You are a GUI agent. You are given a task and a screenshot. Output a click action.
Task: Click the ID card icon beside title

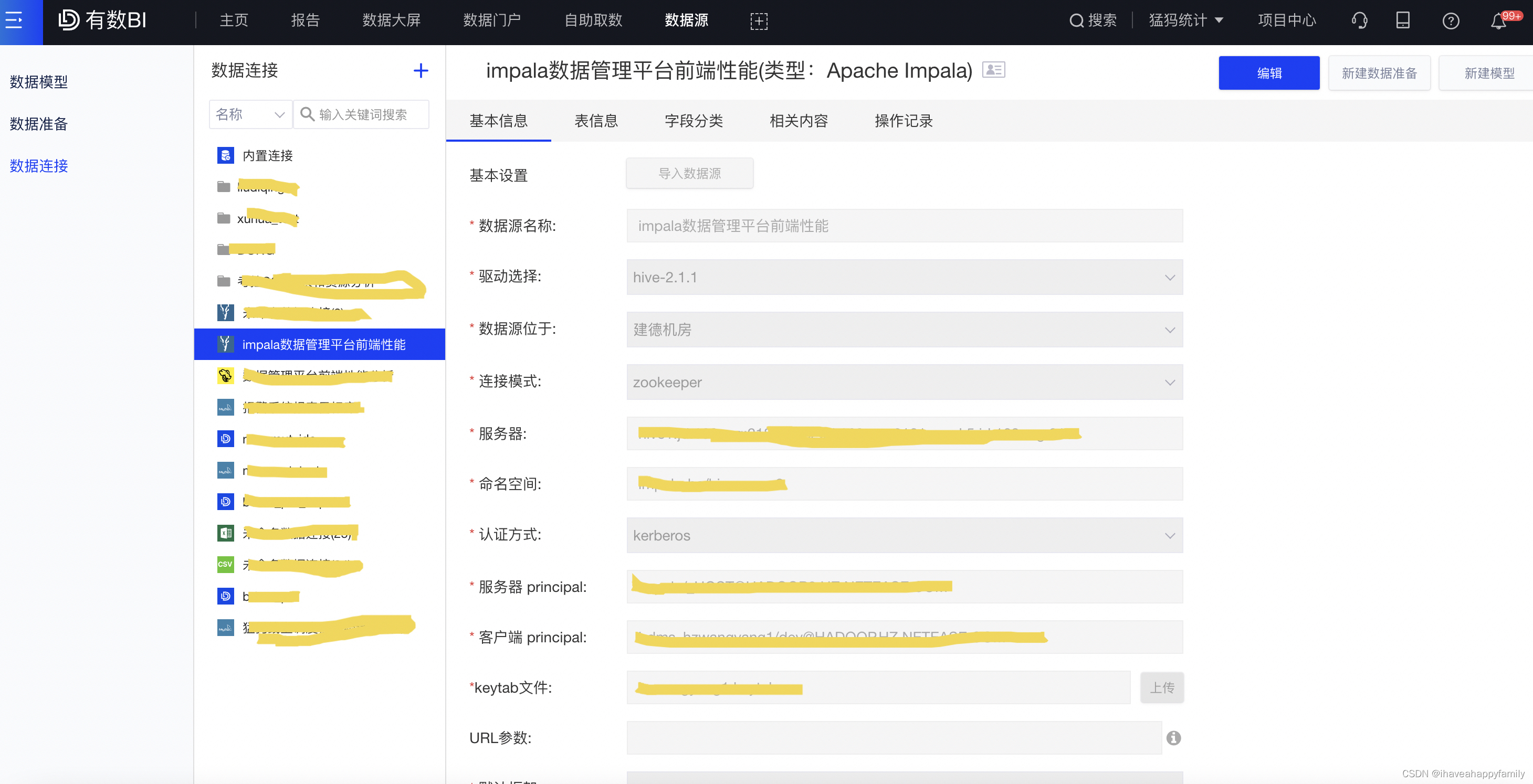[x=993, y=70]
